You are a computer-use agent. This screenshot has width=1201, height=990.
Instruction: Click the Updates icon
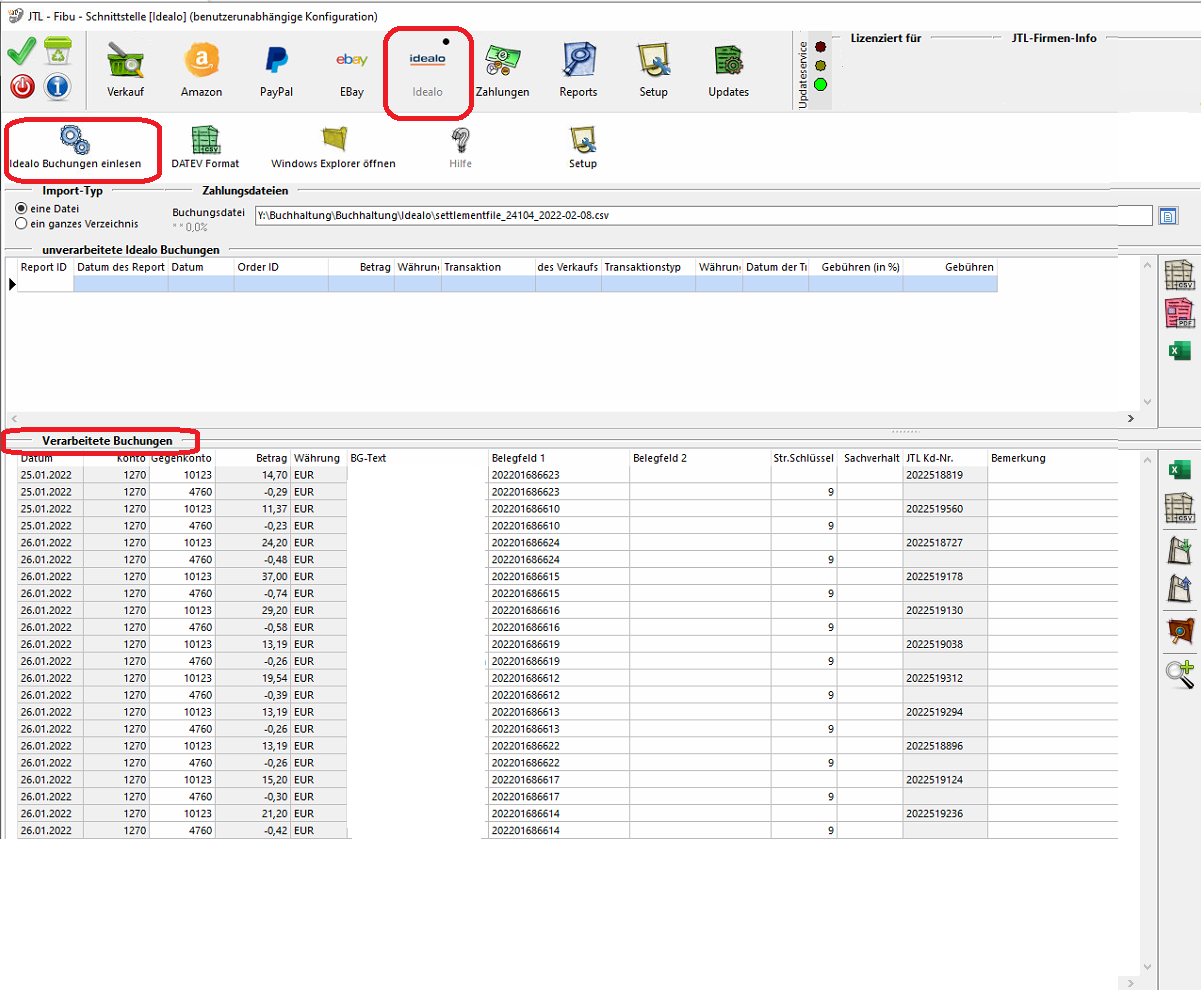[x=728, y=70]
